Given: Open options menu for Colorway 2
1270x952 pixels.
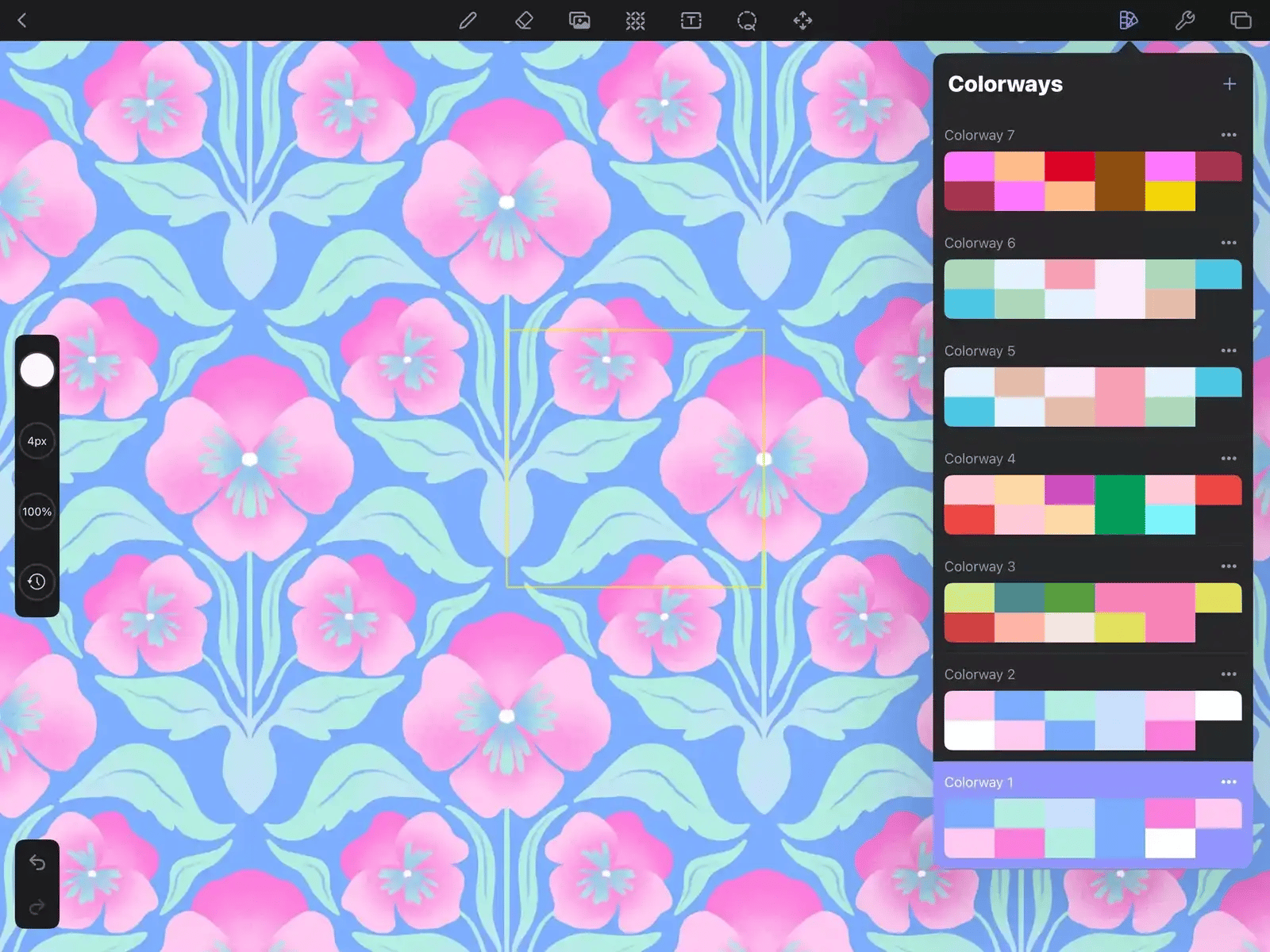Looking at the screenshot, I should 1229,674.
